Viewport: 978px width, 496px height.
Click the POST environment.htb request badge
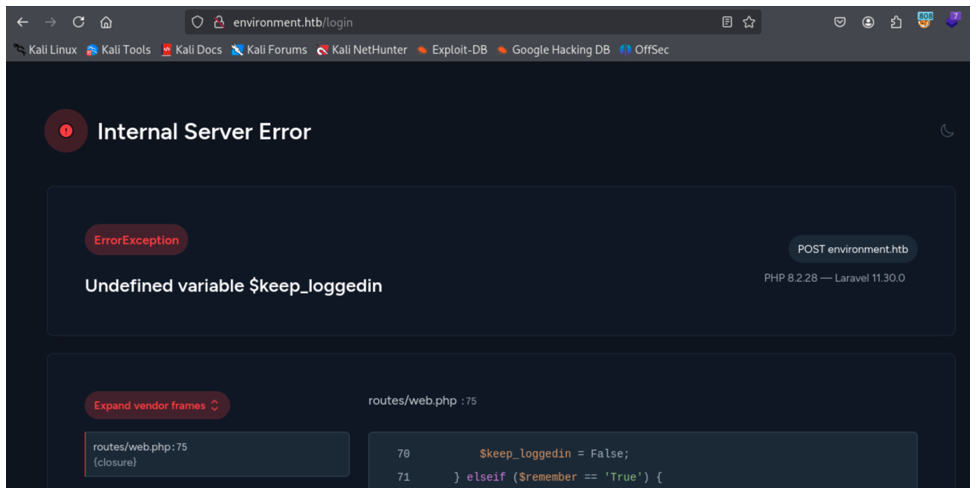(x=853, y=249)
